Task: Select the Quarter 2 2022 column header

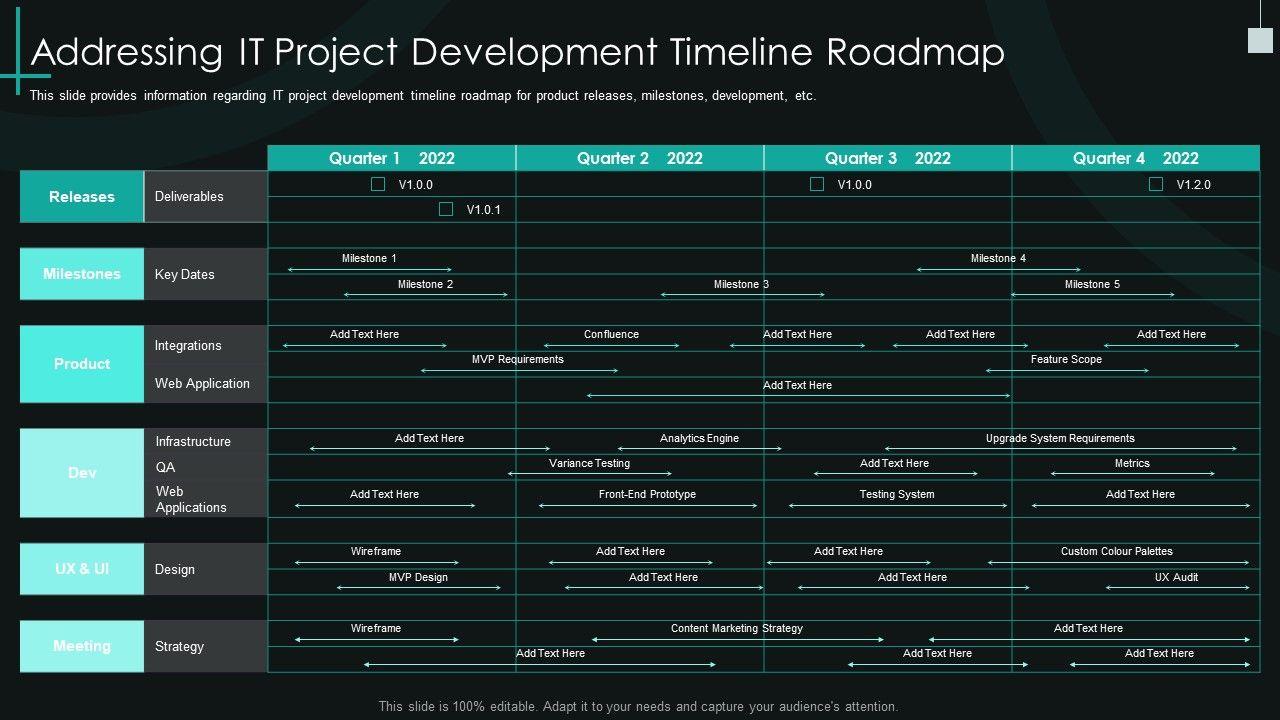Action: point(640,158)
